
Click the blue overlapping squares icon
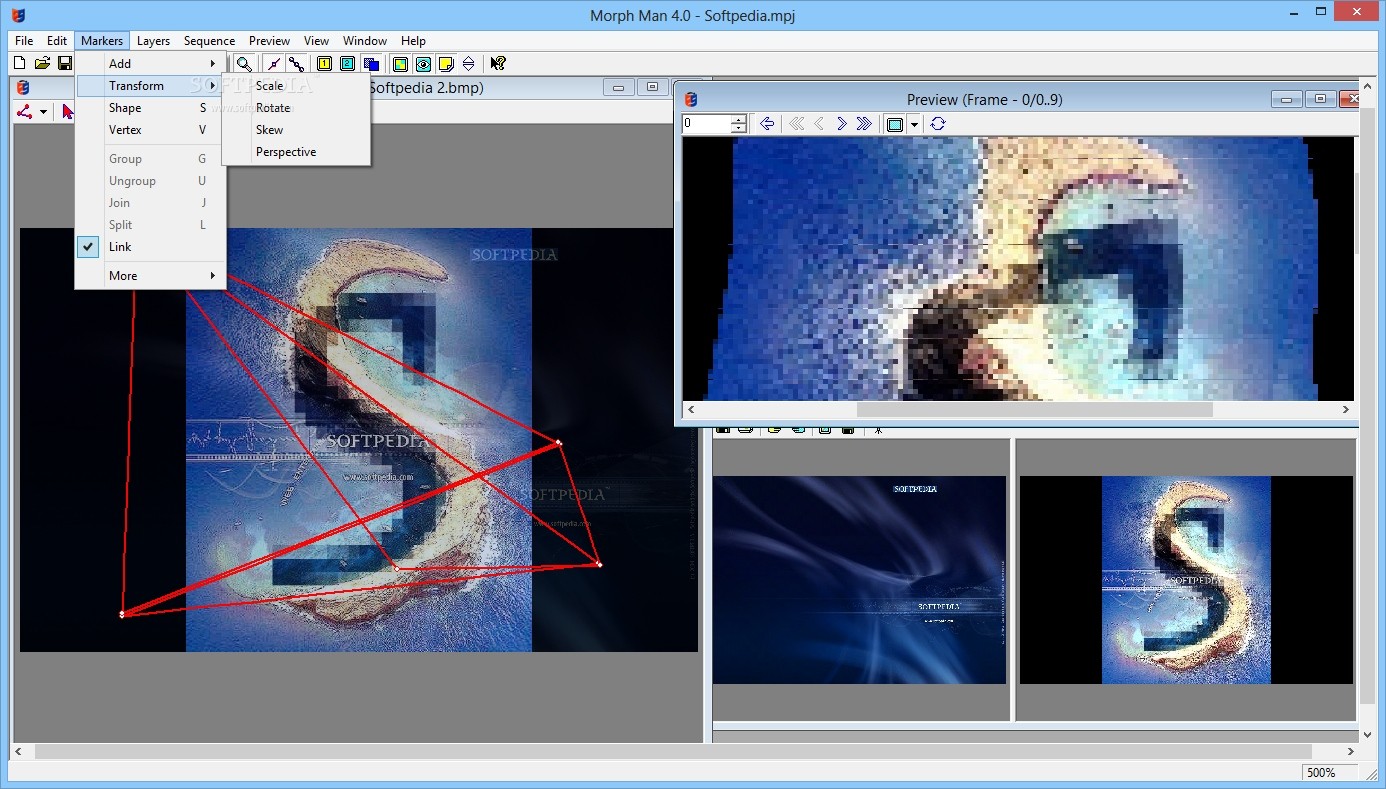tap(371, 64)
